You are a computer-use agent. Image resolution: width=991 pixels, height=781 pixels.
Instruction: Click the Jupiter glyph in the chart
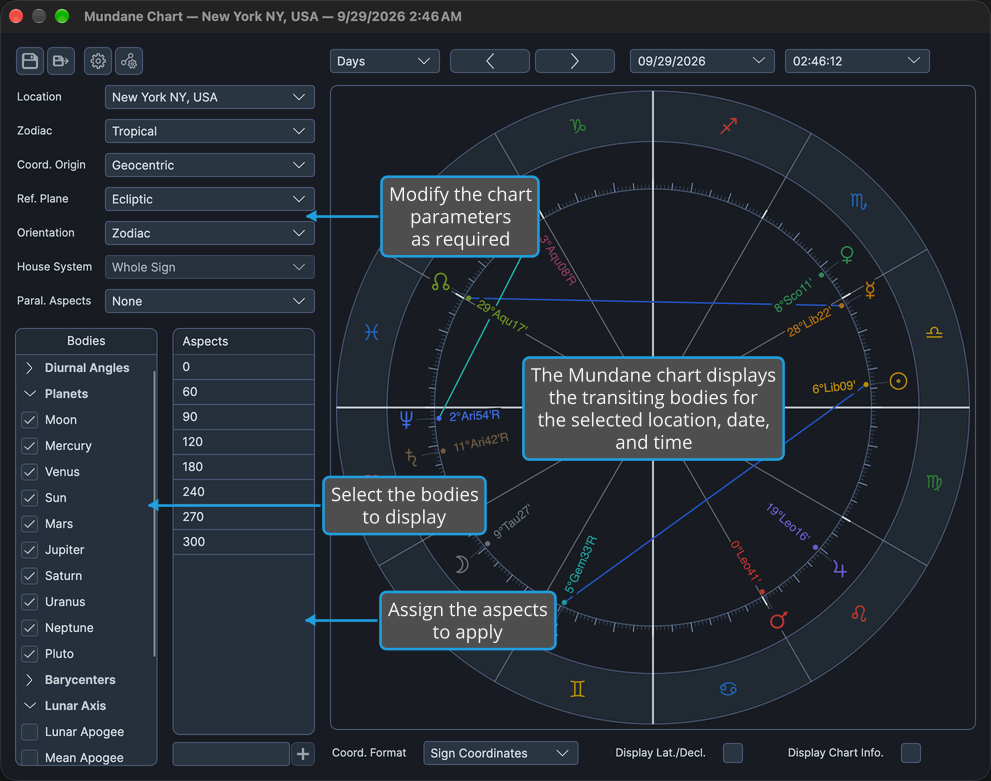[840, 569]
